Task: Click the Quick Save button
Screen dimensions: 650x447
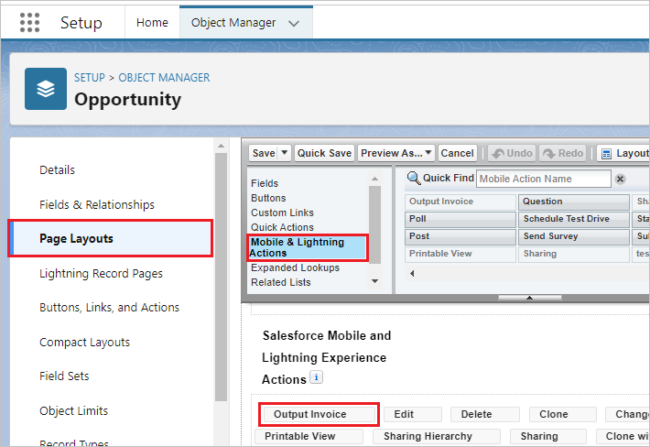Action: click(x=324, y=153)
